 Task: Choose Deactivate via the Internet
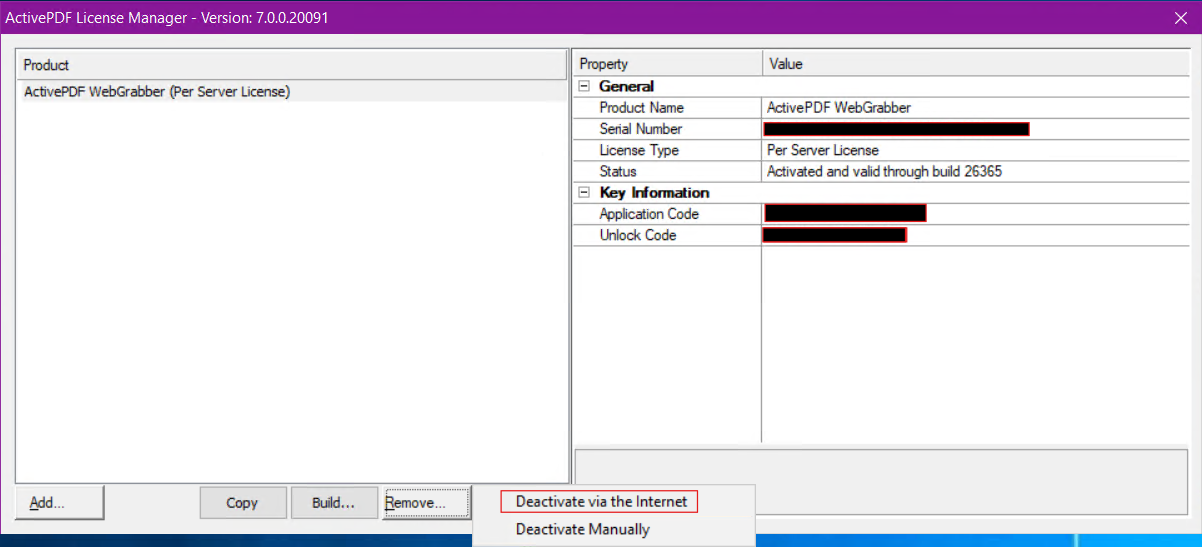coord(599,501)
